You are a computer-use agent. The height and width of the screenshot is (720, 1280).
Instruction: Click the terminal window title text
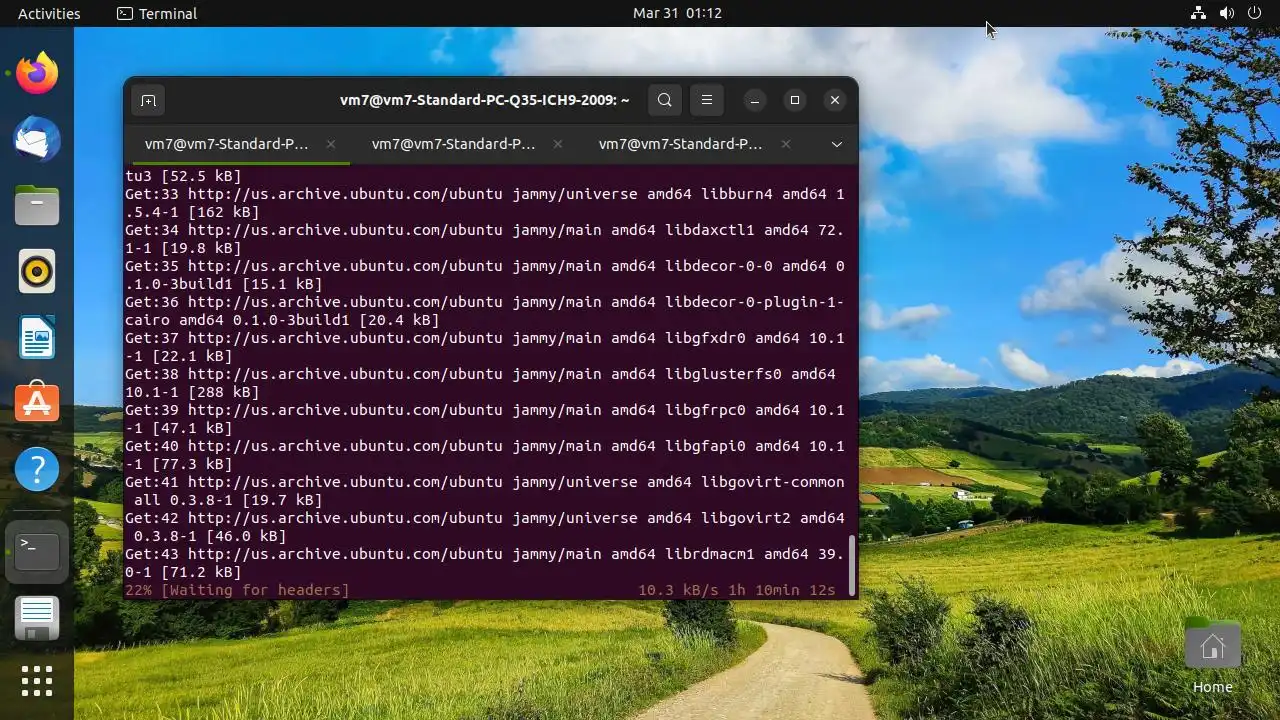[485, 100]
